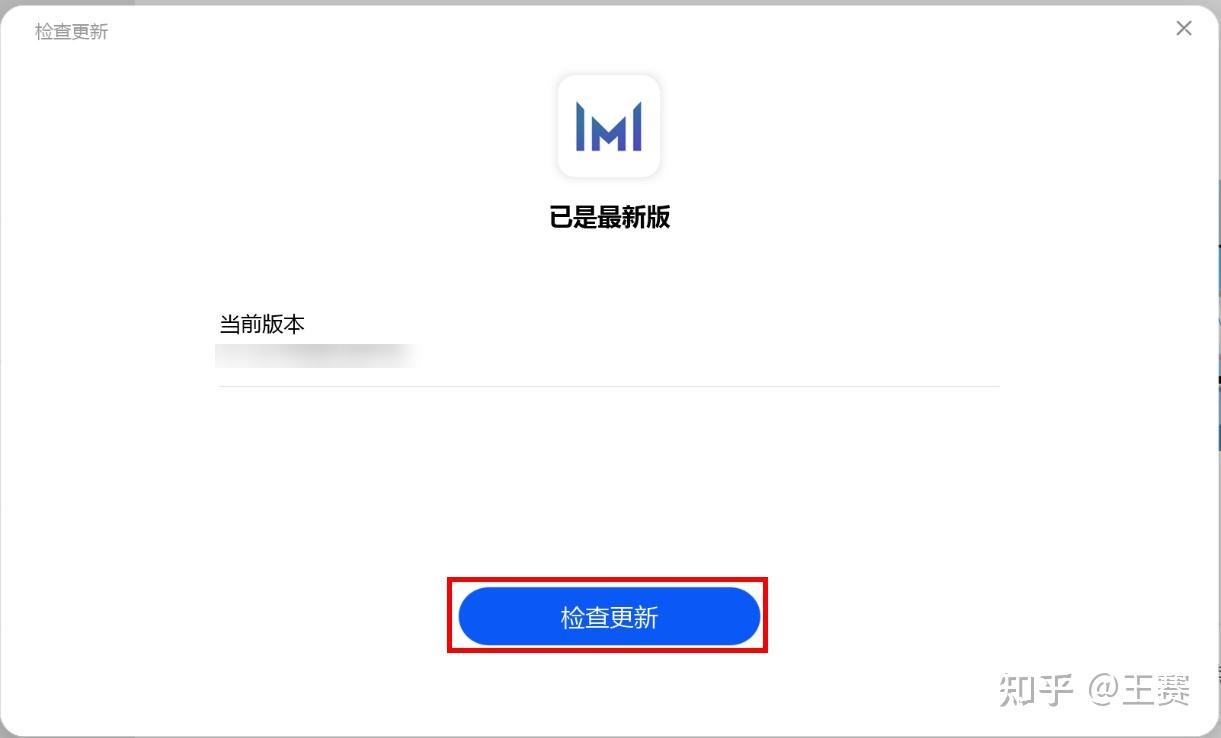
Task: Click the 知乎 watermark logo
Action: tap(1037, 690)
